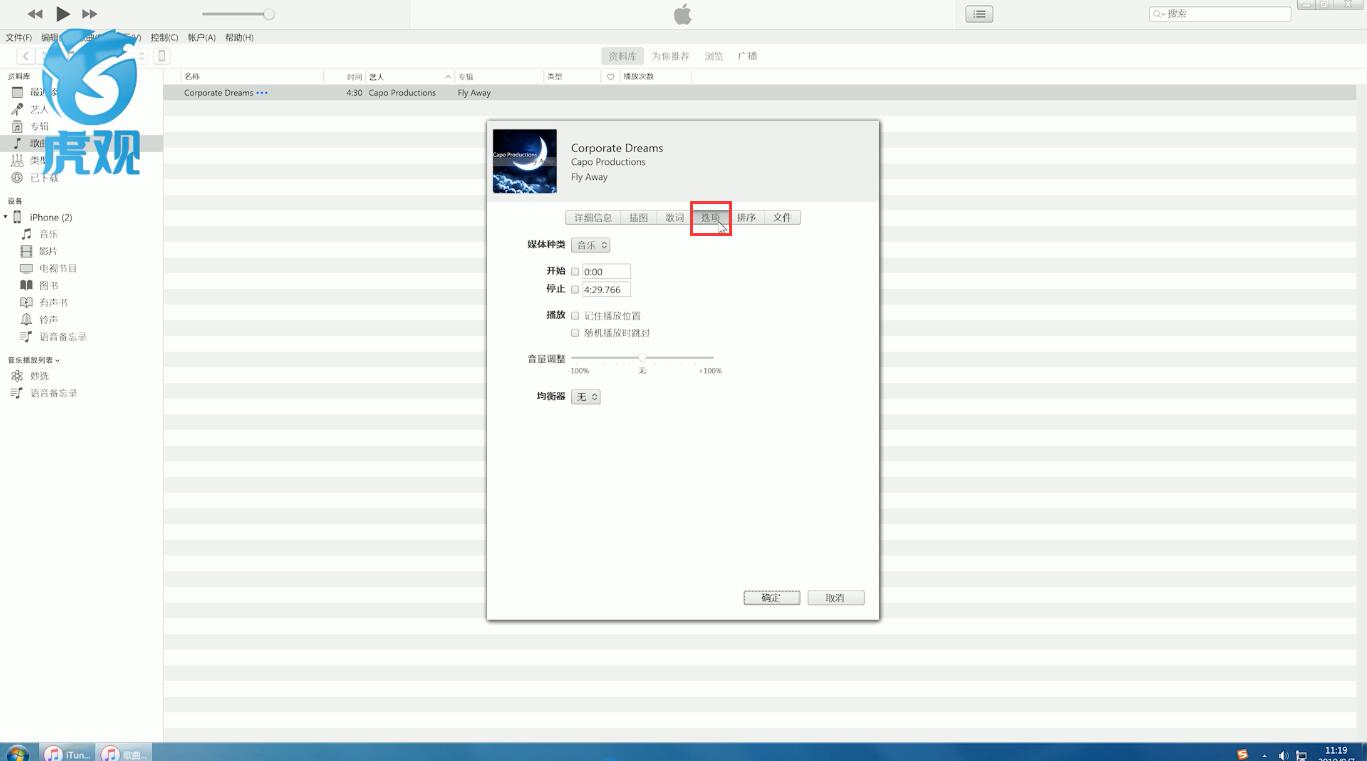Enable the 停止 stop time checkbox
The image size is (1367, 761).
(575, 290)
